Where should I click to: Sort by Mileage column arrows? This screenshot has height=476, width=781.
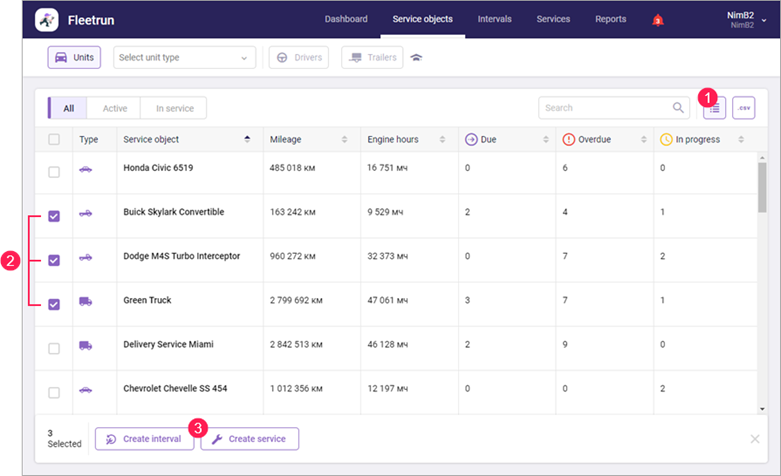(x=344, y=139)
